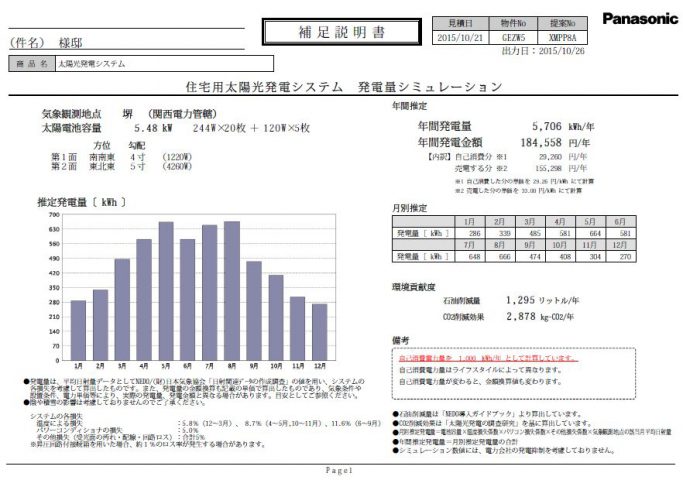Click the 1月 bar in the chart
Screen dimensions: 683x480
78,330
